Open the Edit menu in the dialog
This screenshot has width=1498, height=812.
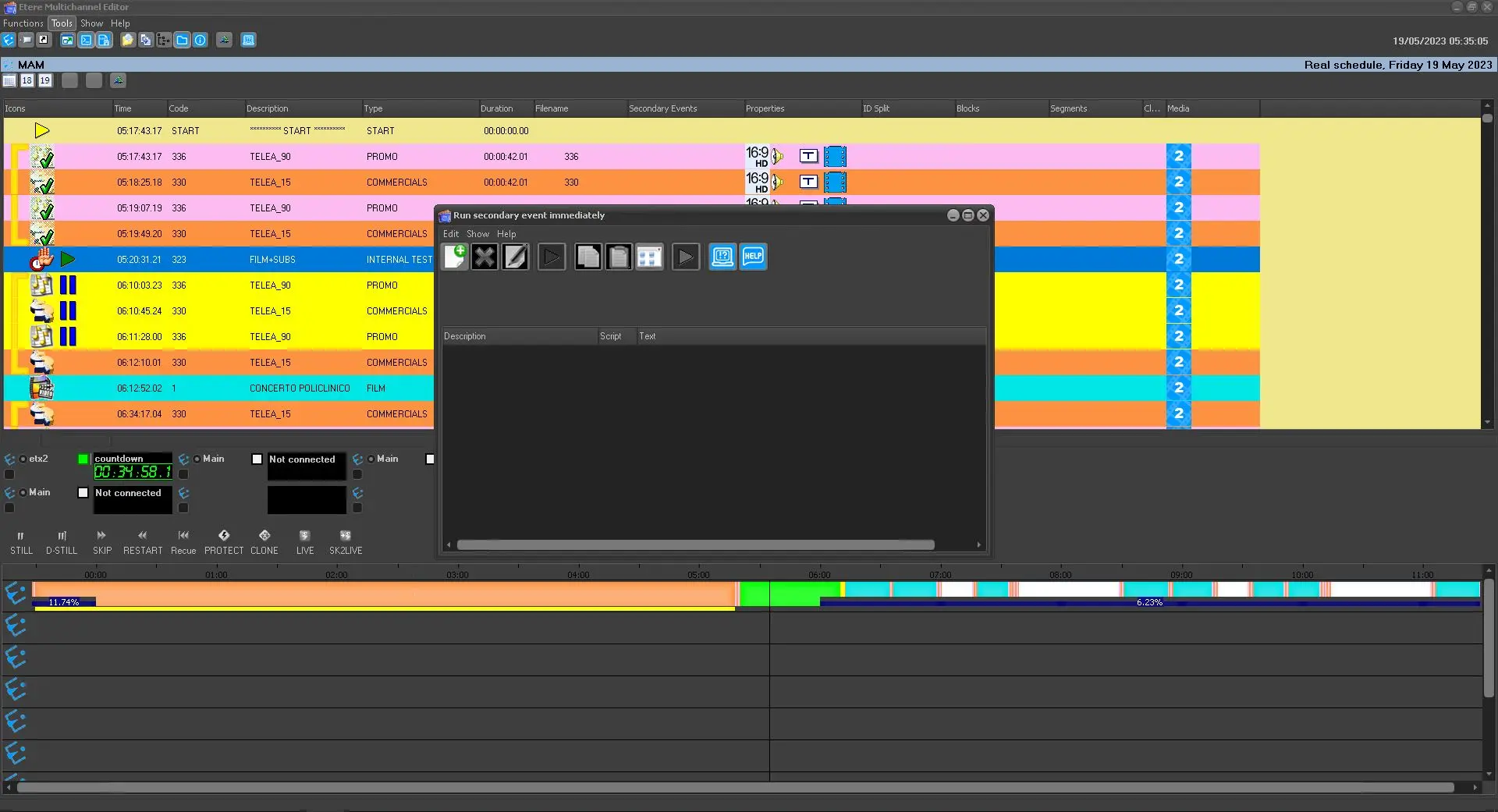pyautogui.click(x=451, y=234)
